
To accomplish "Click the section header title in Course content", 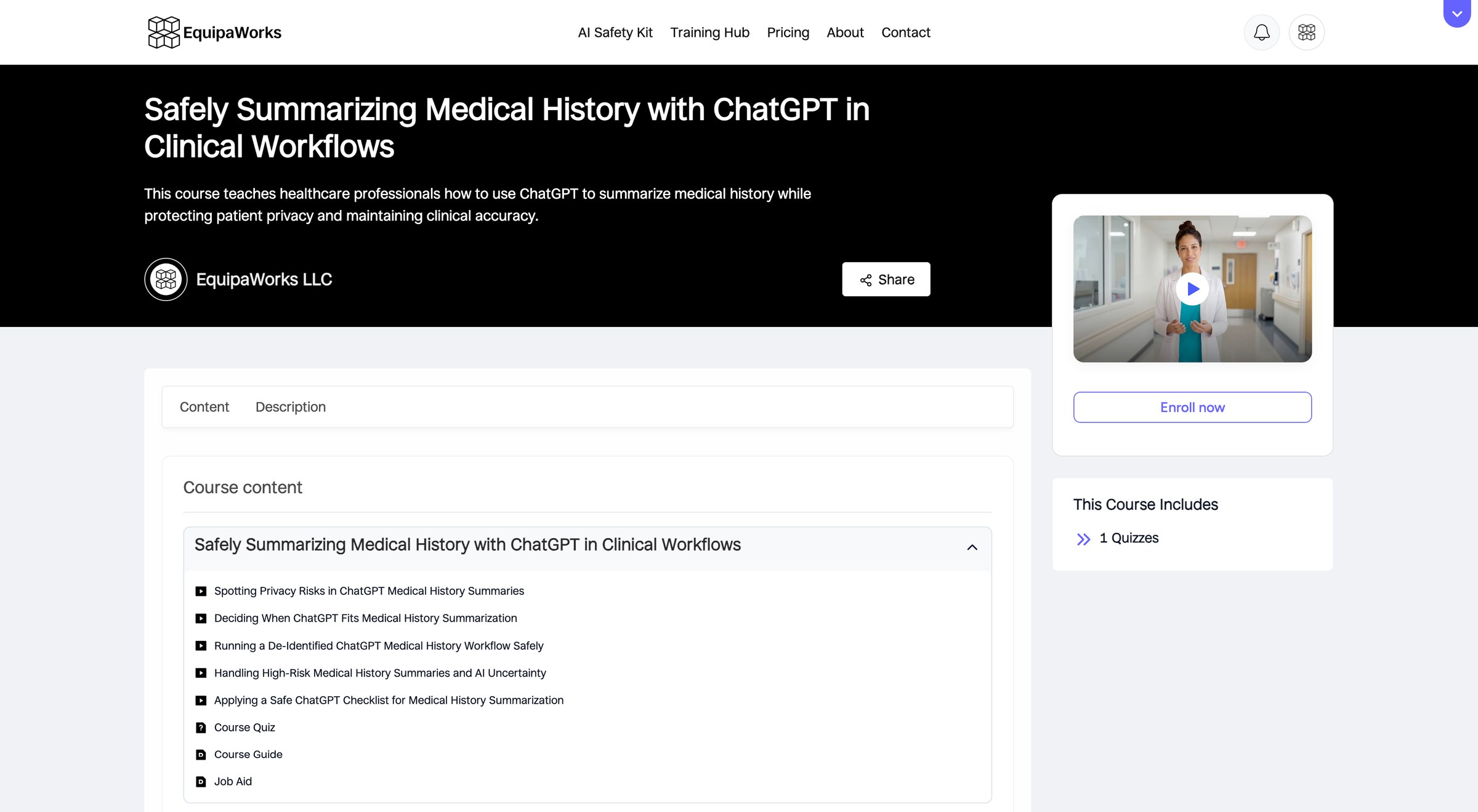I will pos(467,545).
